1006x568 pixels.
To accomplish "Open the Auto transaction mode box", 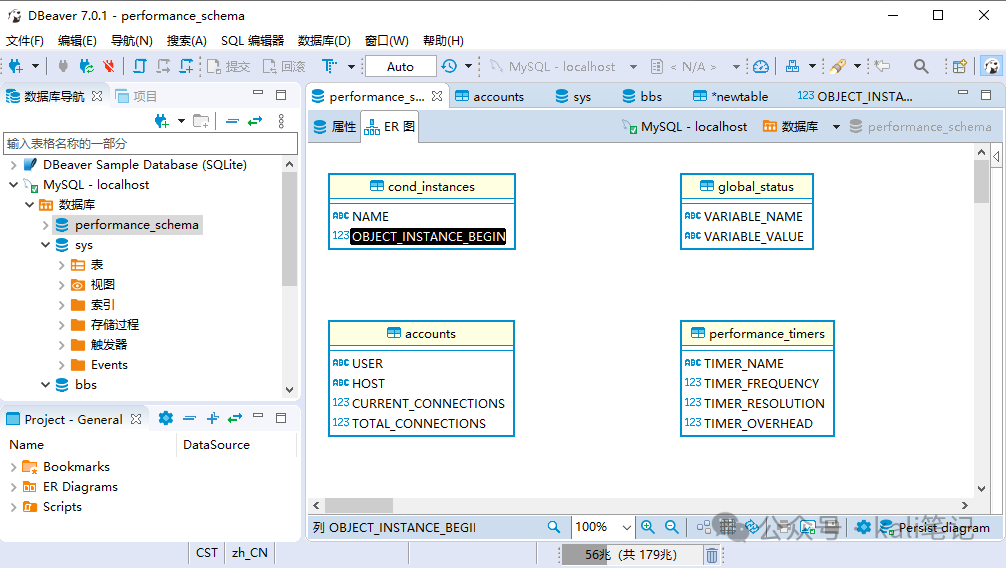I will coord(400,66).
